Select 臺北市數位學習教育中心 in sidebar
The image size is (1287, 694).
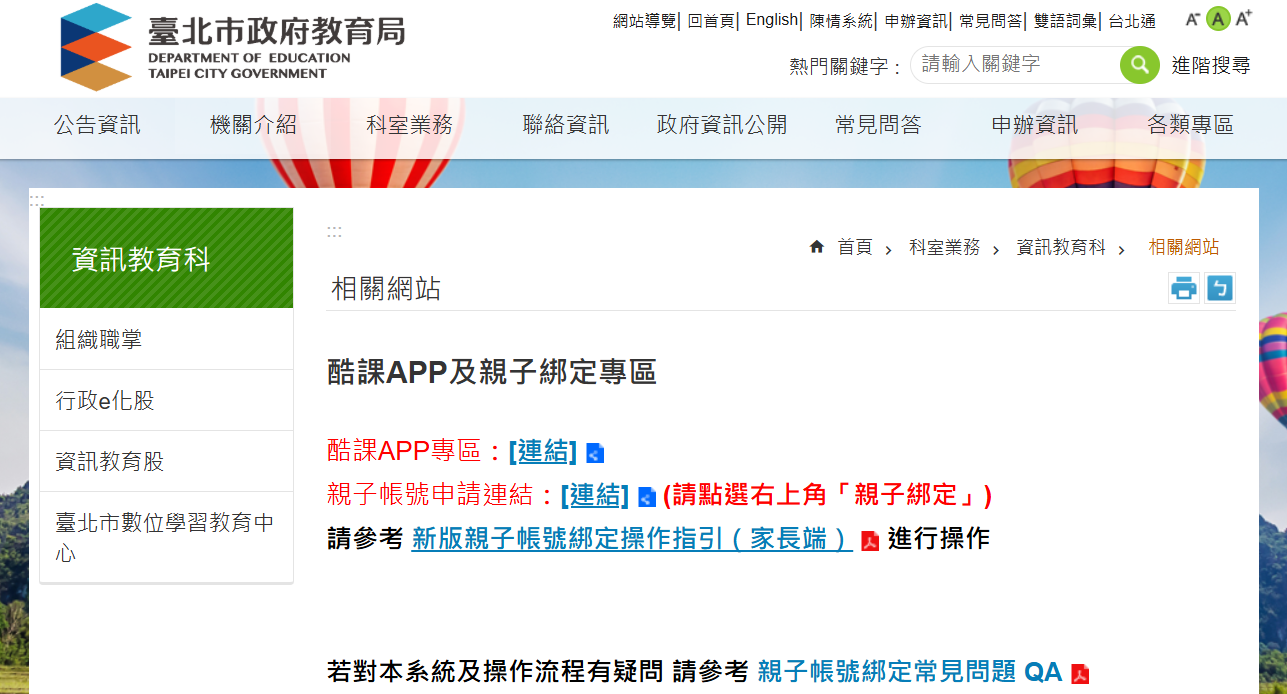[x=166, y=537]
